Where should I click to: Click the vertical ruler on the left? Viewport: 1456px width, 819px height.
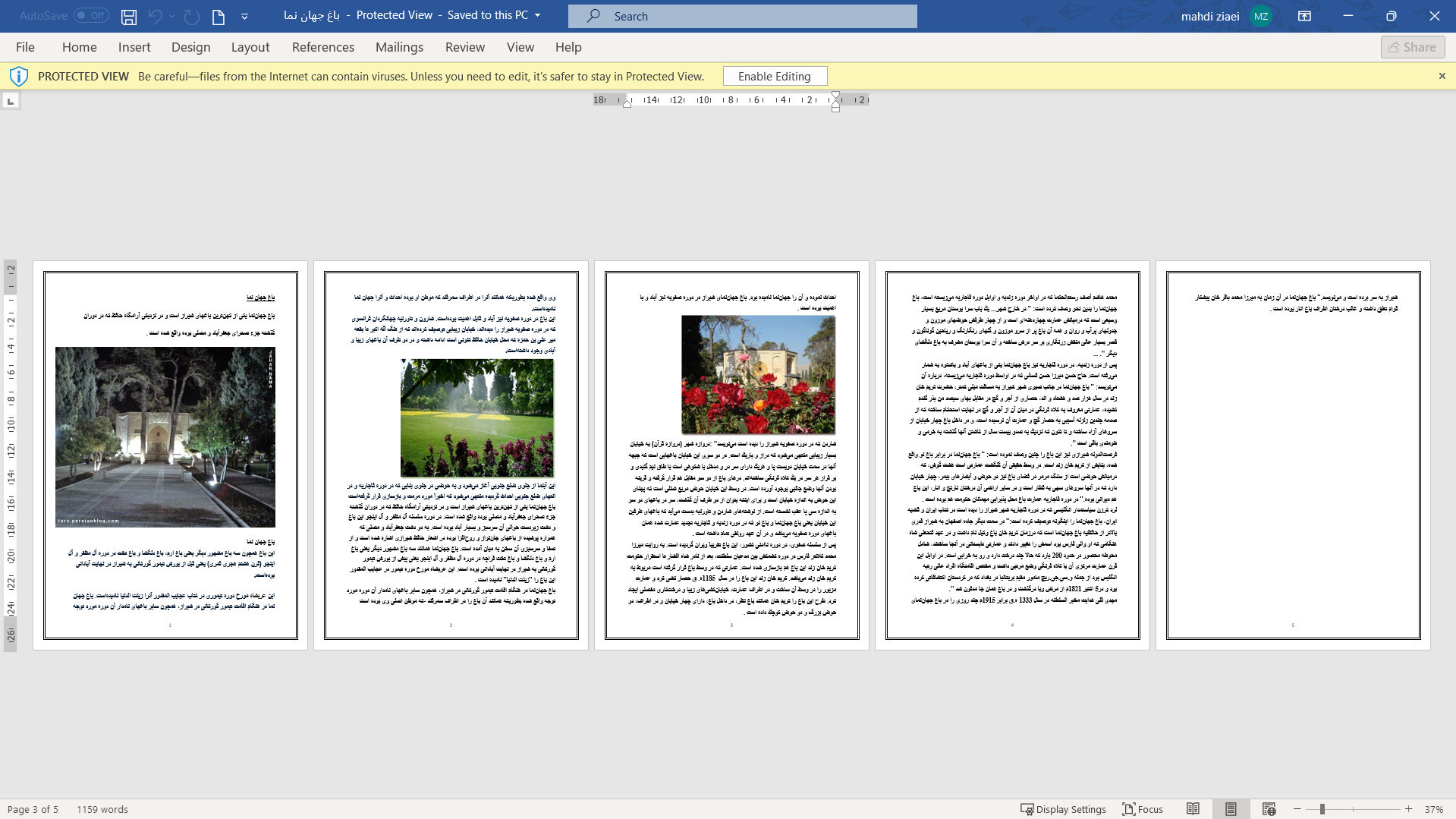pos(11,455)
